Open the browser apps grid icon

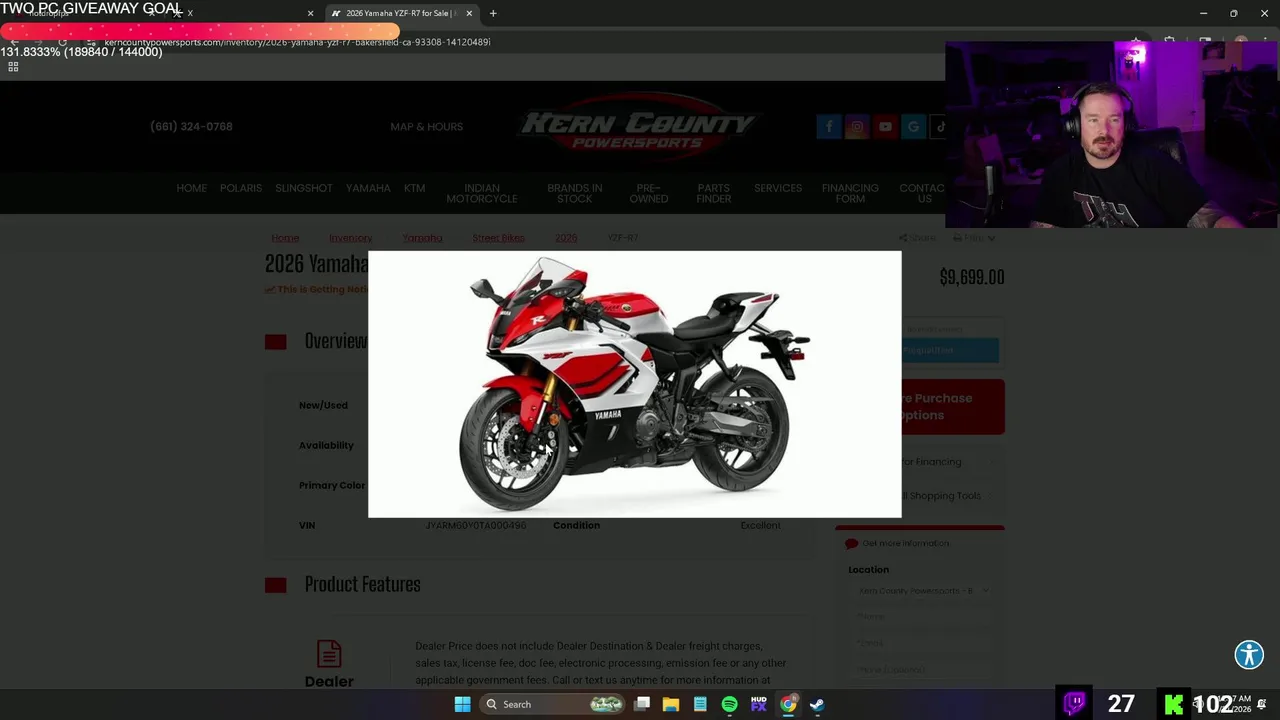[x=13, y=67]
